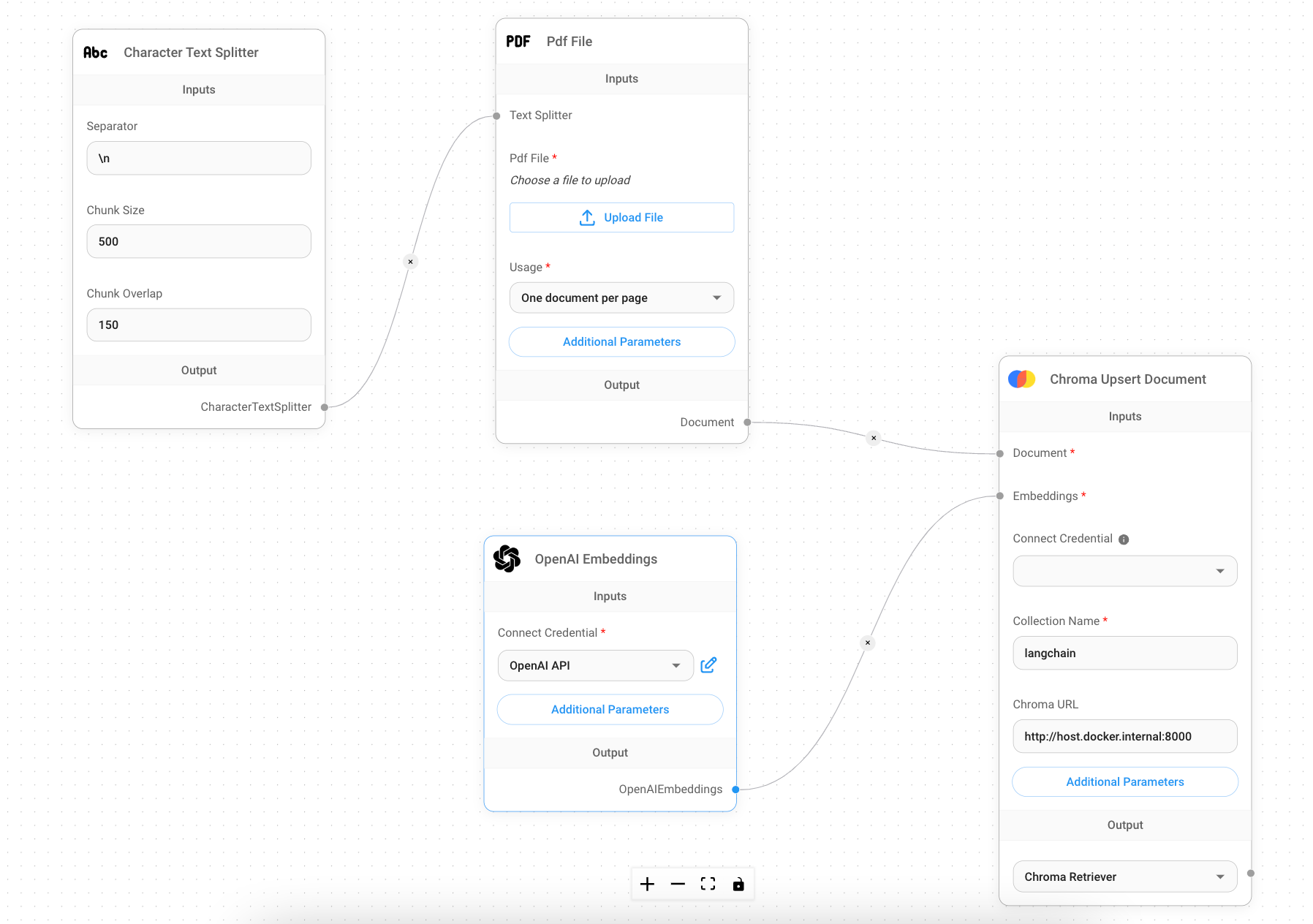This screenshot has height=924, width=1313.
Task: Select Chroma Upsert Document title
Action: coord(1128,379)
